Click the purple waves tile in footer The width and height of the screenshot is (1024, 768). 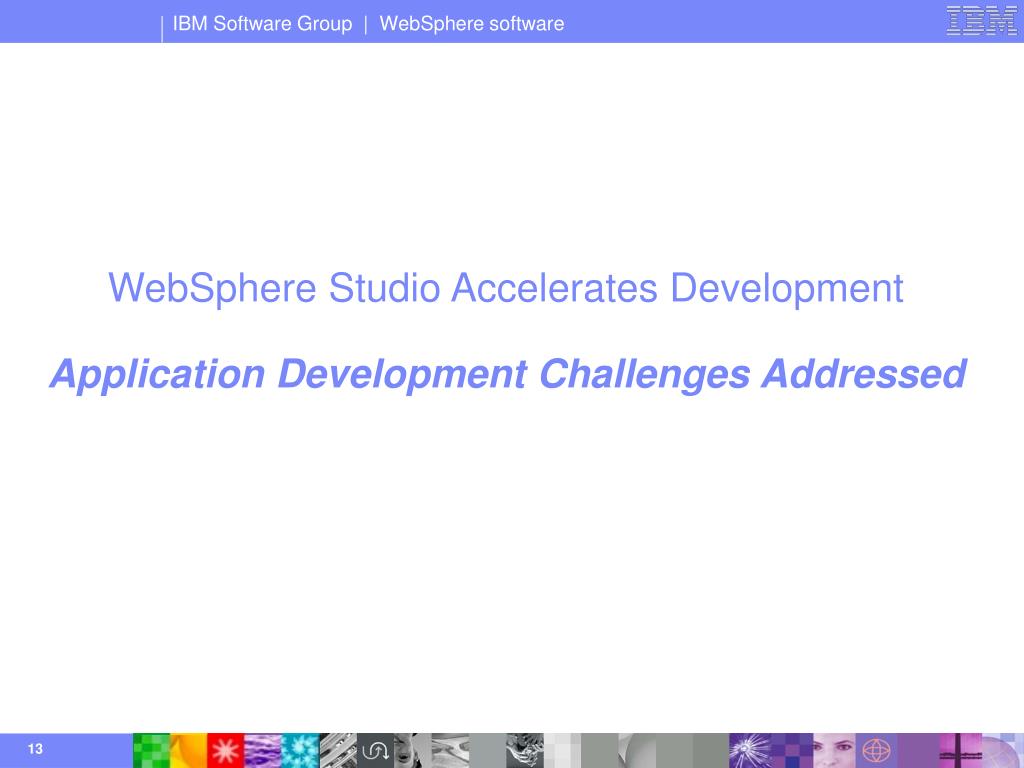click(x=263, y=750)
